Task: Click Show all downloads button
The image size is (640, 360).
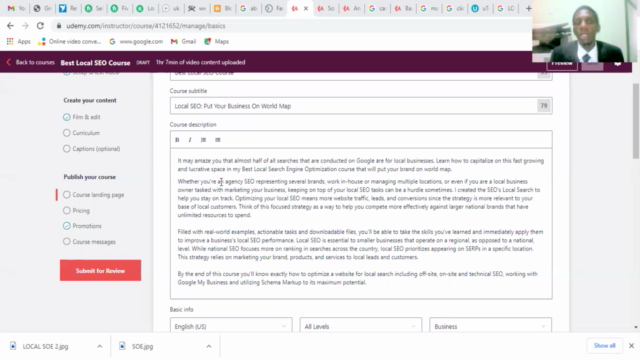Action: tap(604, 346)
